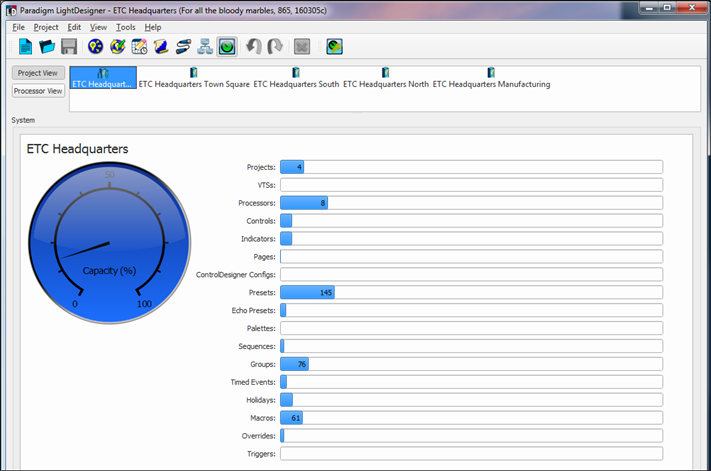Click the lightbulb palette toolbar icon
The image size is (711, 471).
pos(95,46)
